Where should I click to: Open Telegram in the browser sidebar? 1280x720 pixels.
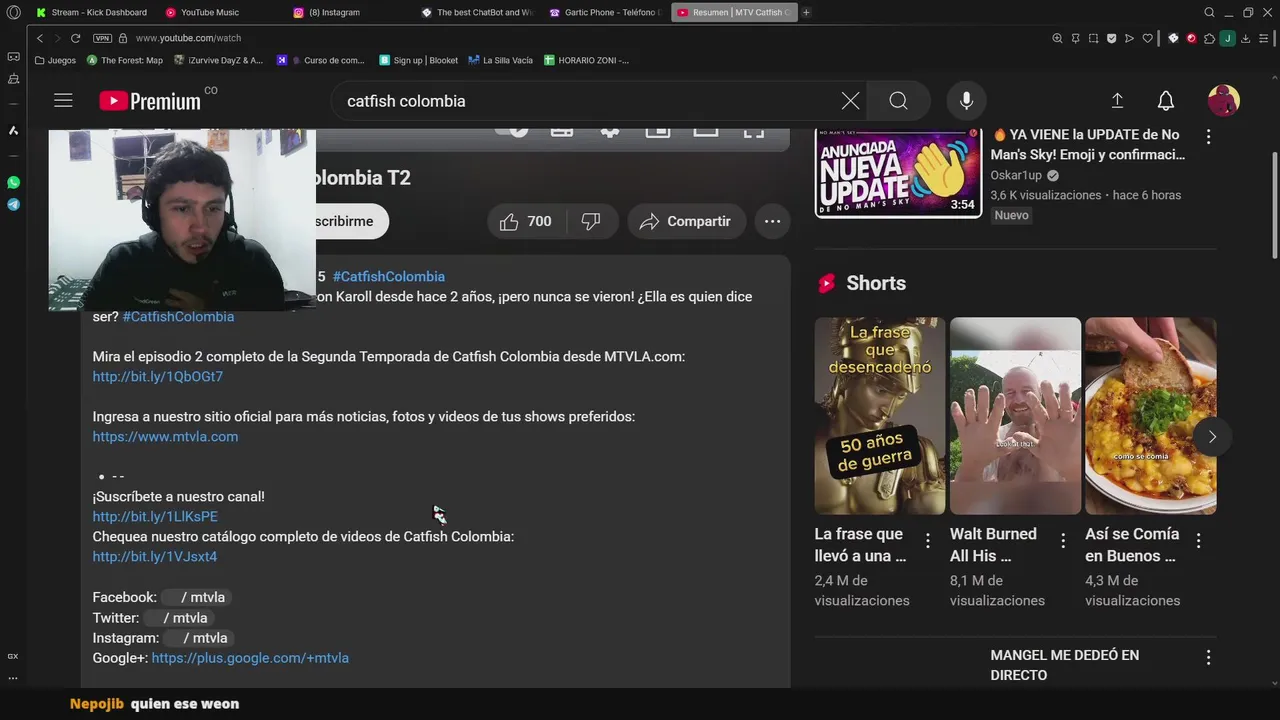[13, 204]
